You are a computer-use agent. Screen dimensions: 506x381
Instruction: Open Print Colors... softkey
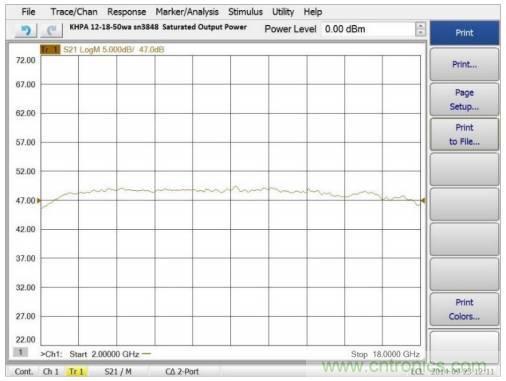(464, 309)
